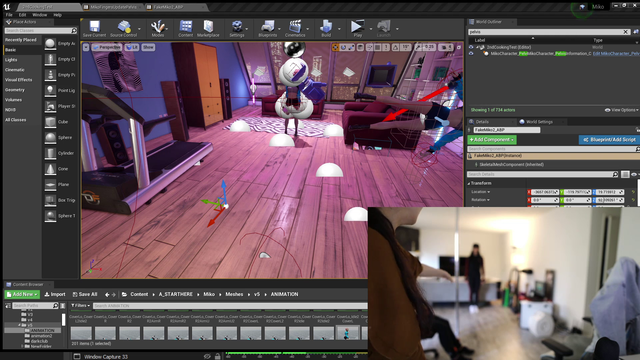Open the Lit view mode dropdown
The width and height of the screenshot is (640, 360).
click(132, 47)
